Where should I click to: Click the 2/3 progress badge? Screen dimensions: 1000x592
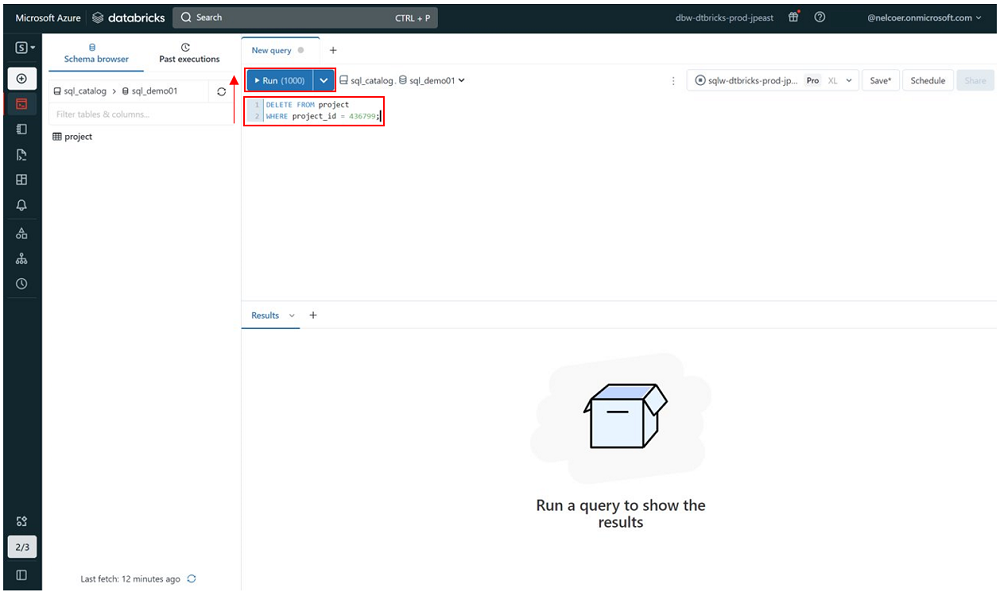click(22, 547)
